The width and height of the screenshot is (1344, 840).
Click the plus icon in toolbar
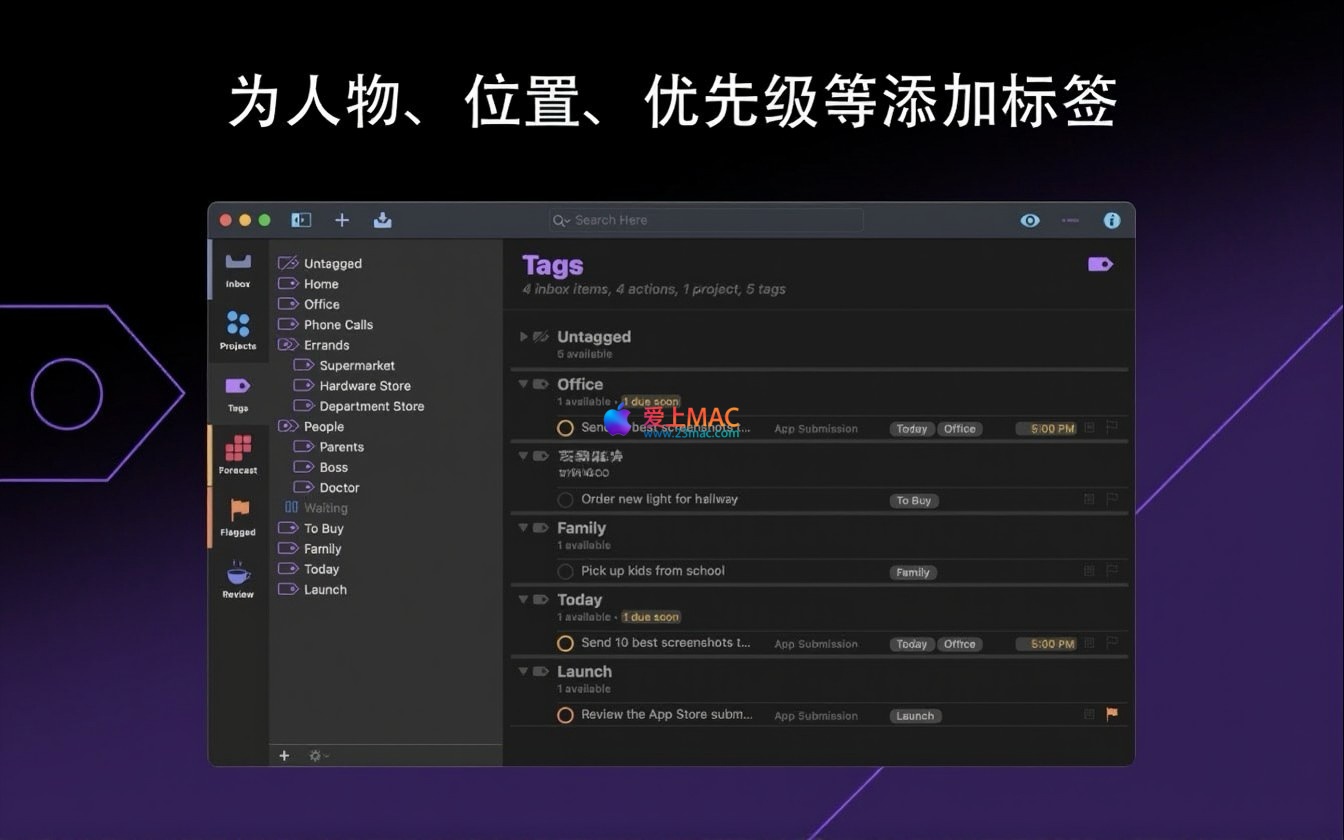(342, 220)
